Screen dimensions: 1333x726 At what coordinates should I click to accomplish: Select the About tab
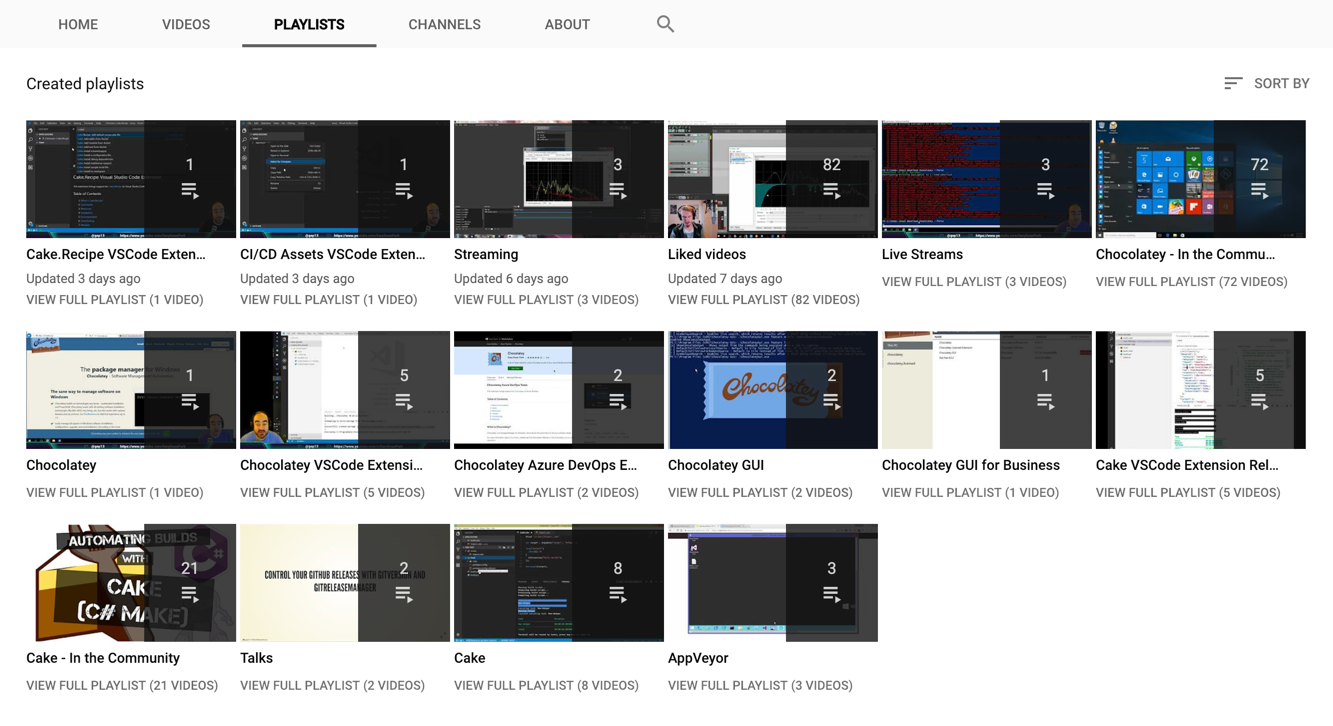(567, 24)
